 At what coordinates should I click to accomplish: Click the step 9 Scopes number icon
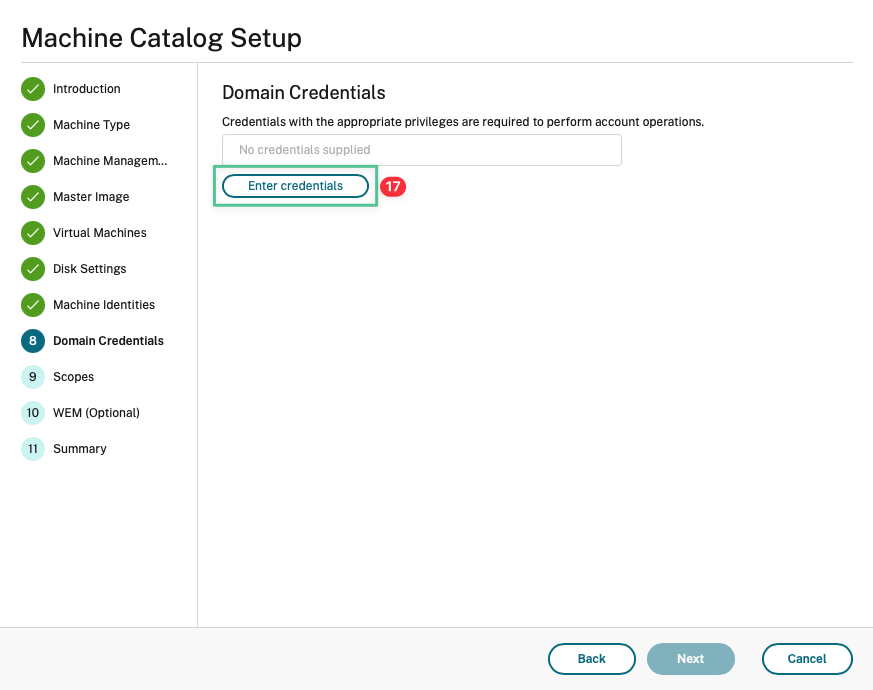(x=33, y=377)
